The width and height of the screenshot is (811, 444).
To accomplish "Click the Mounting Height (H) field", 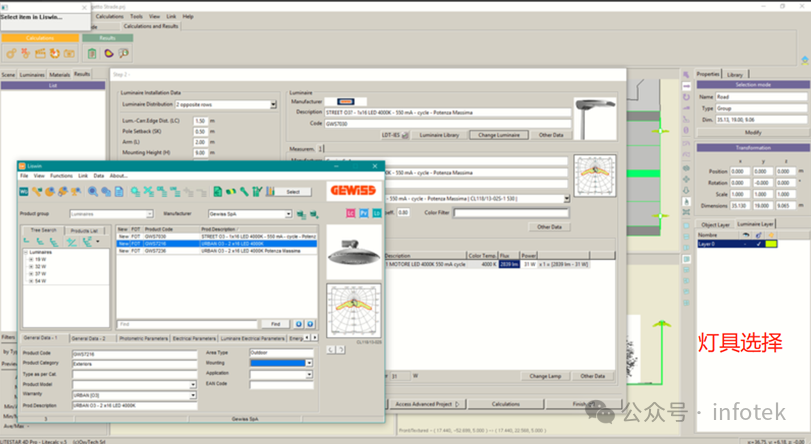I will point(200,153).
